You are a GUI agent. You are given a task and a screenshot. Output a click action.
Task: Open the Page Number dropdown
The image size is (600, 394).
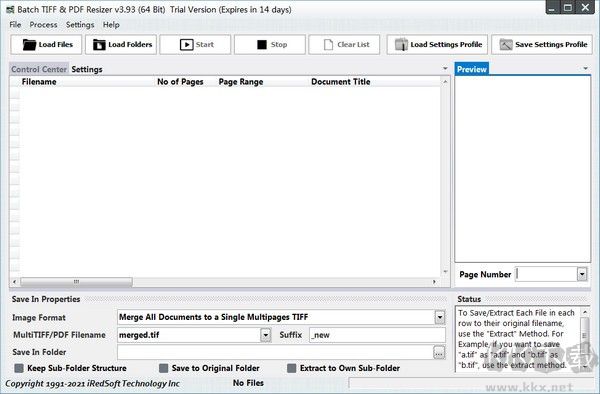(582, 274)
